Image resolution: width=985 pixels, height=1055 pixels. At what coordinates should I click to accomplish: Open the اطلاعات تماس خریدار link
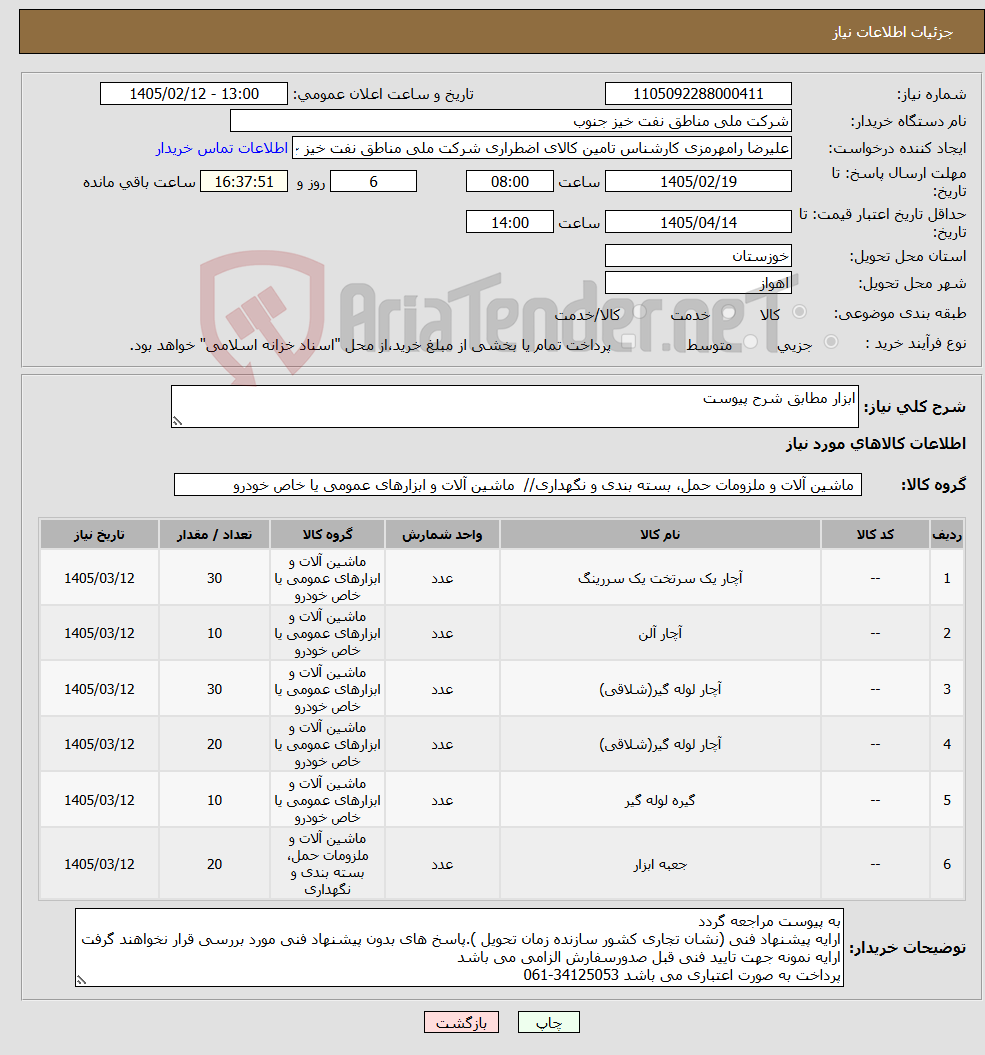tap(222, 148)
